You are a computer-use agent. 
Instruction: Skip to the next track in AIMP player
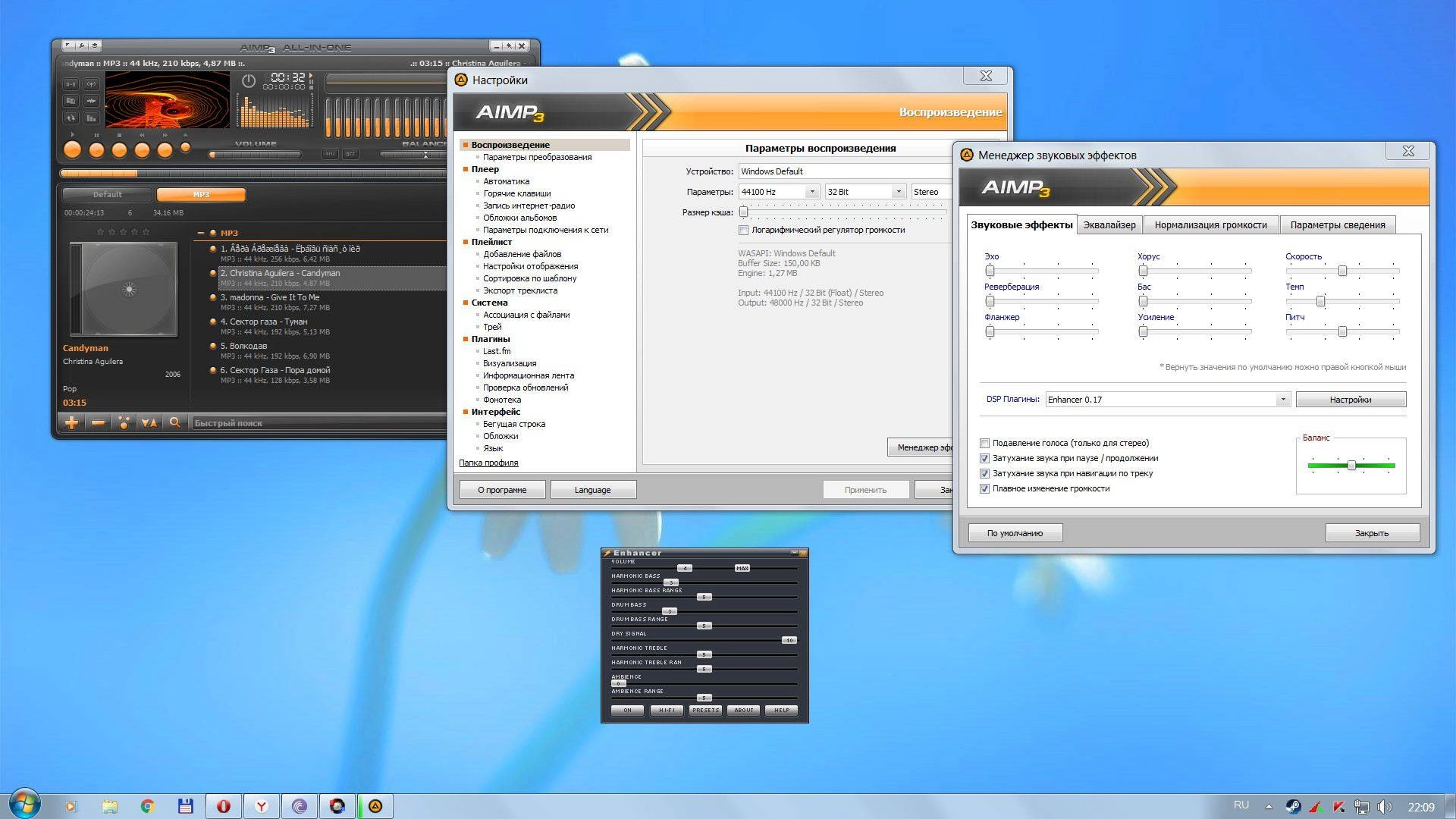pyautogui.click(x=165, y=149)
